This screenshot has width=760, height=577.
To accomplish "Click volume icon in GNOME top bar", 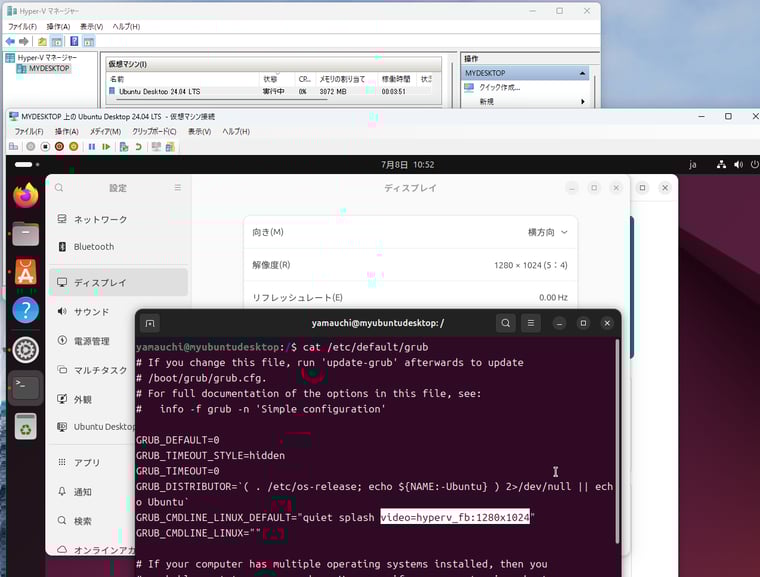I will pyautogui.click(x=738, y=165).
